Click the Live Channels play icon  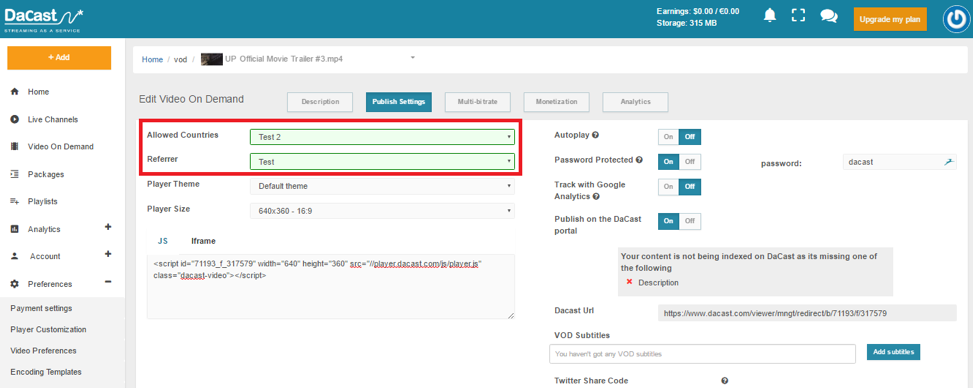pos(15,119)
